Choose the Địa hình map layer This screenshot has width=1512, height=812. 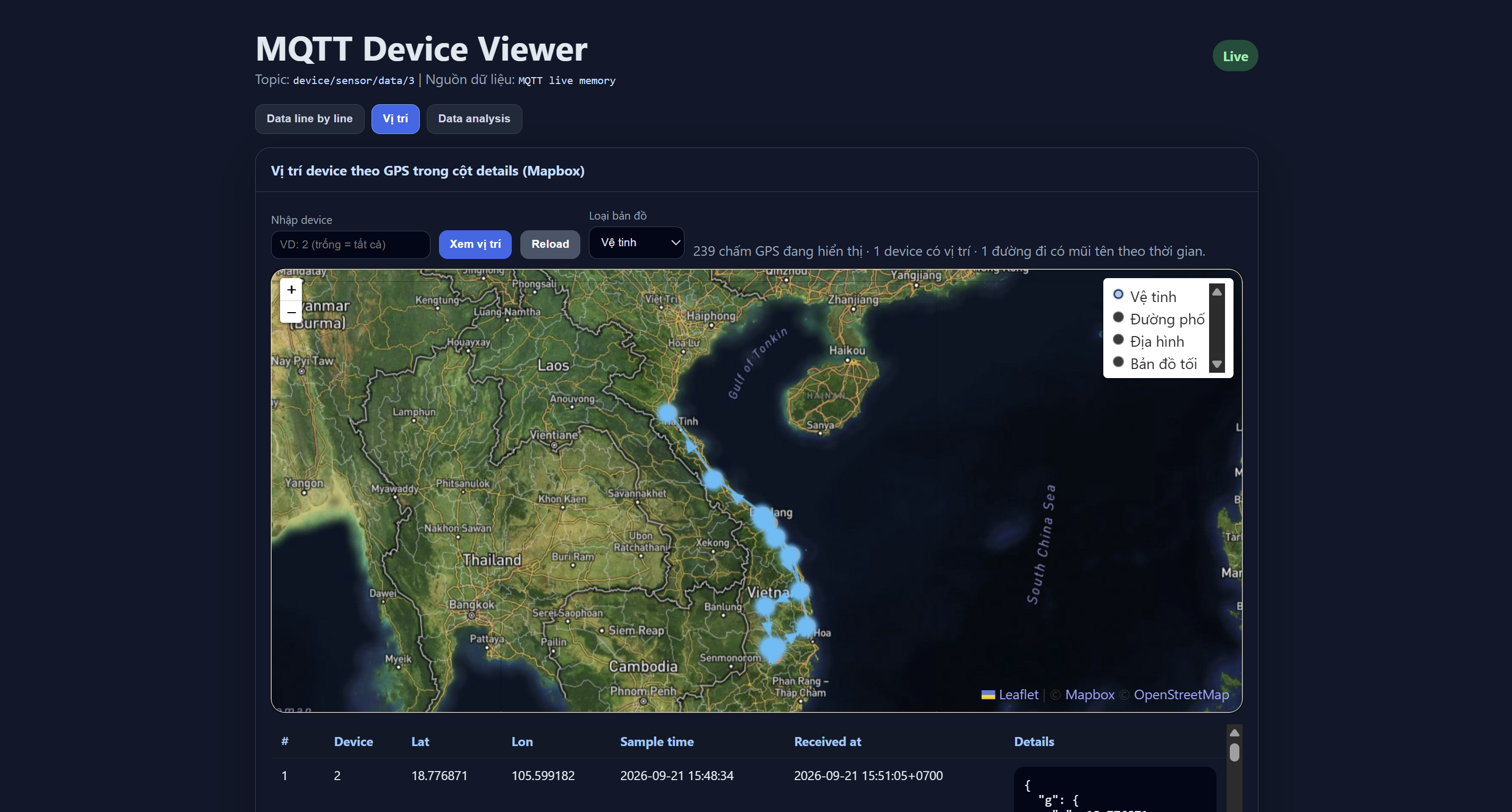(1118, 340)
